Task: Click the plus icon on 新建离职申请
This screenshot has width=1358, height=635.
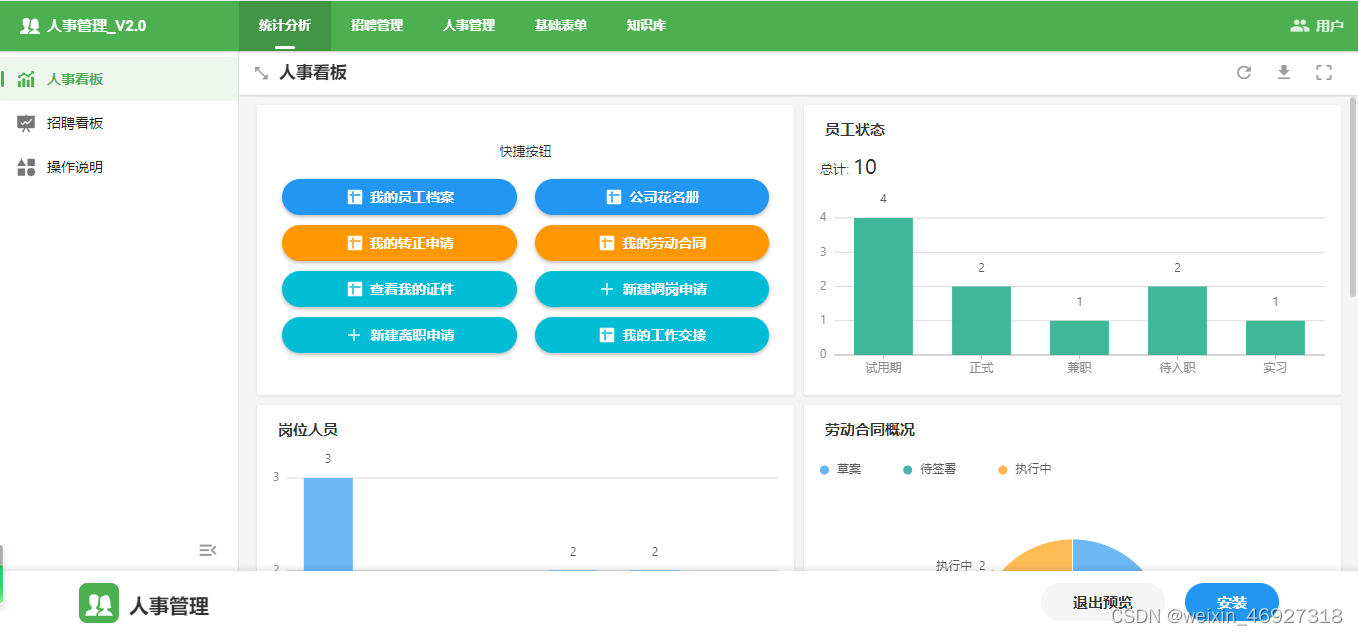Action: click(354, 335)
